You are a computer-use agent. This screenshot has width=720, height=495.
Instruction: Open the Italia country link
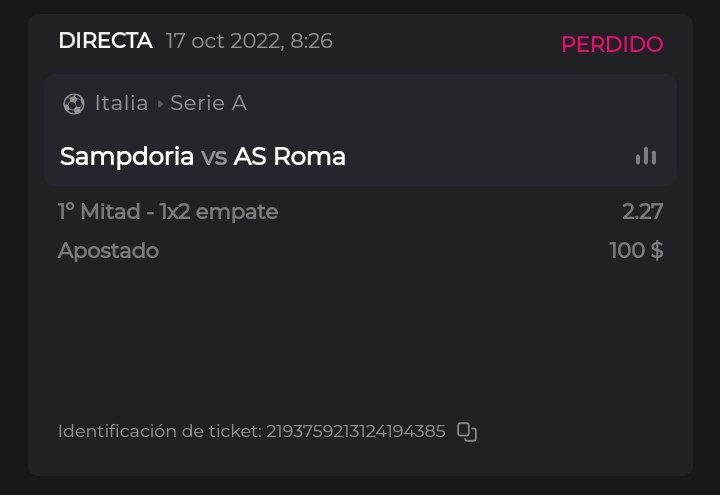121,103
